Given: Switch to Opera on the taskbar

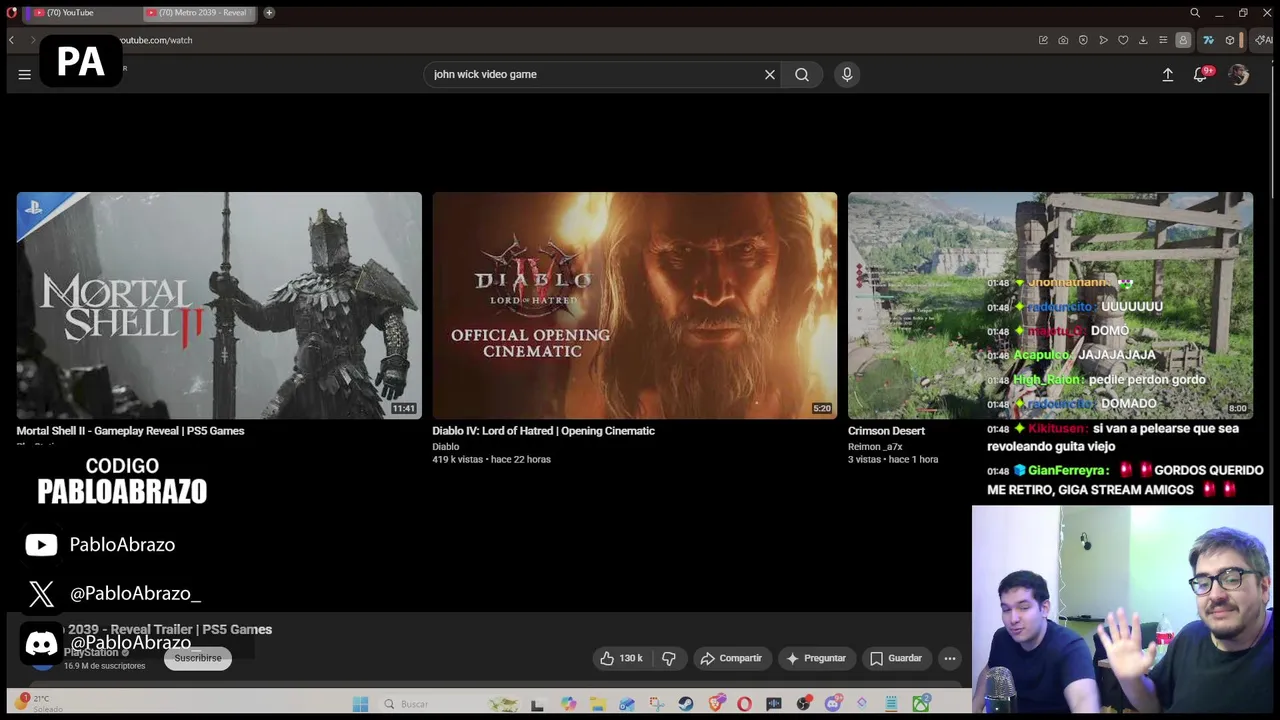Looking at the screenshot, I should click(x=744, y=704).
